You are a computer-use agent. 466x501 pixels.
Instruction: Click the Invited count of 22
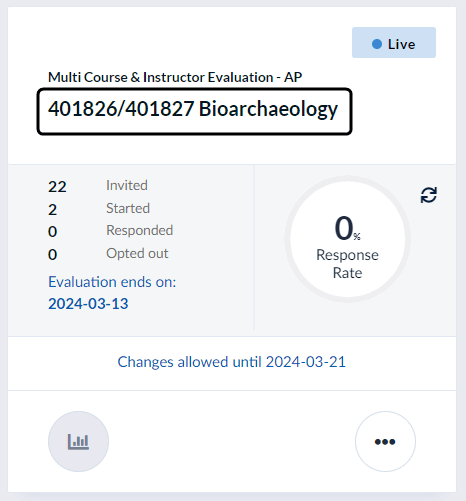(x=57, y=187)
